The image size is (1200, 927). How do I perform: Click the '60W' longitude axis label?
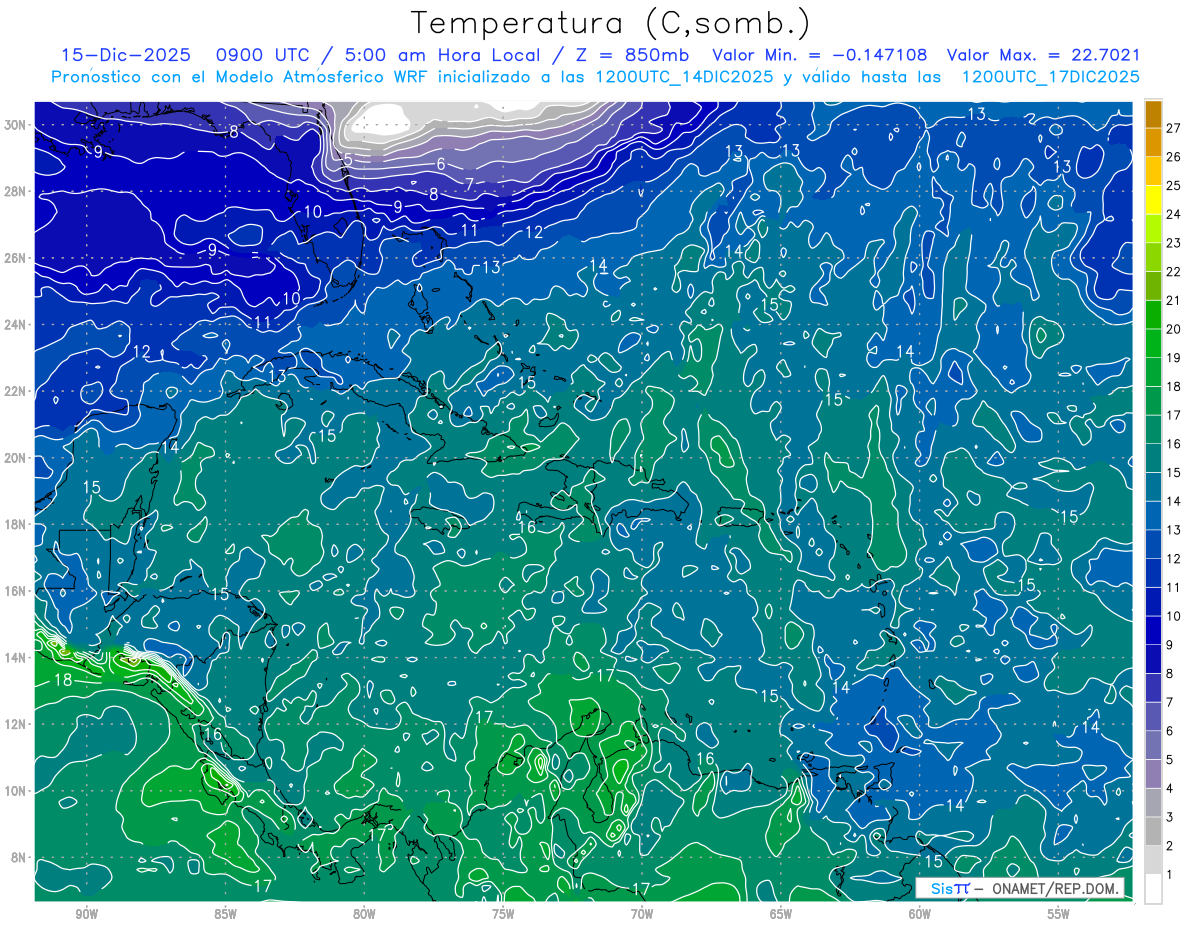tap(920, 914)
